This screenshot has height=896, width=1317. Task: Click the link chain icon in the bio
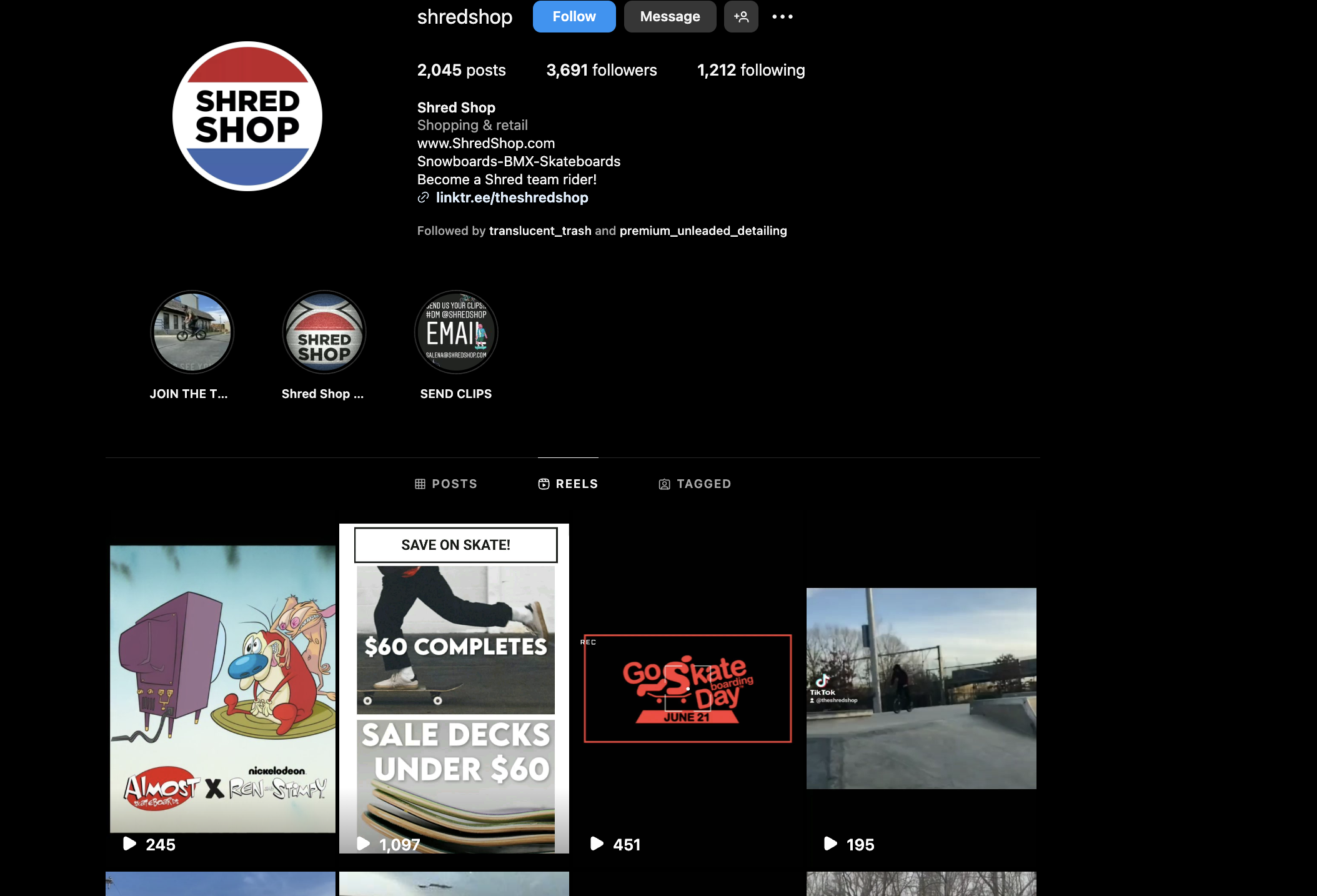(x=423, y=197)
